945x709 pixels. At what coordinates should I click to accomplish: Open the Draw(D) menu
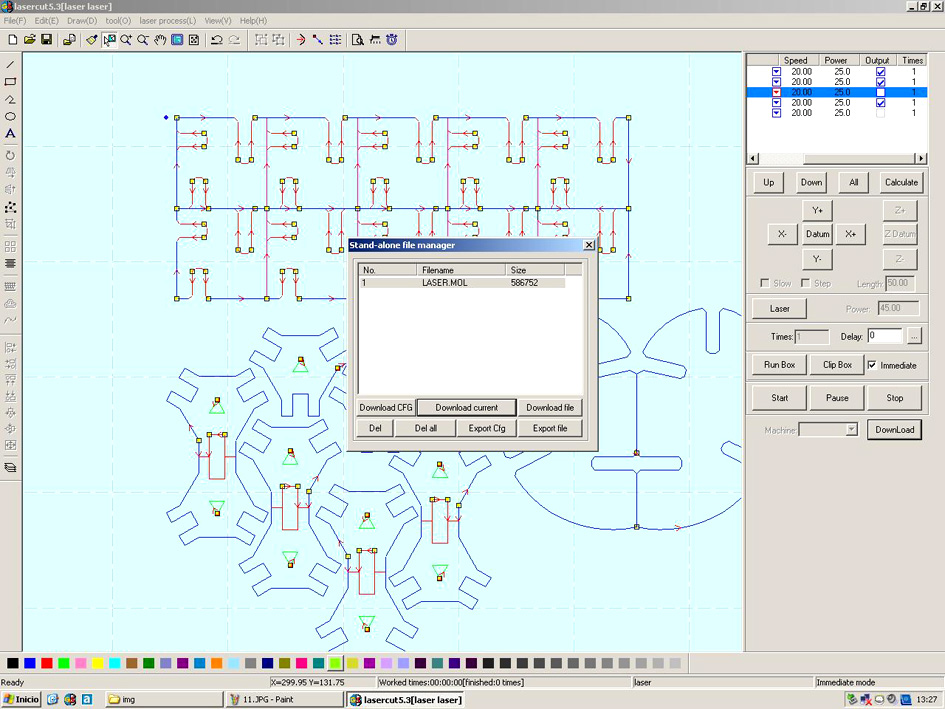pyautogui.click(x=82, y=20)
